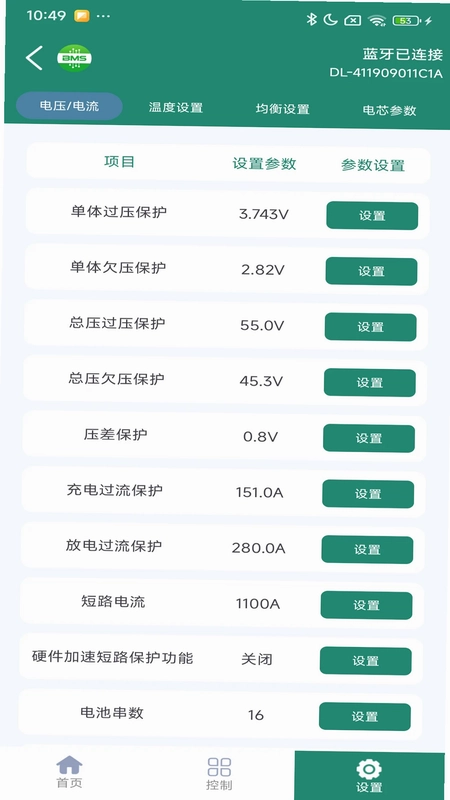Switch to the 温度设置 tab

[x=176, y=108]
